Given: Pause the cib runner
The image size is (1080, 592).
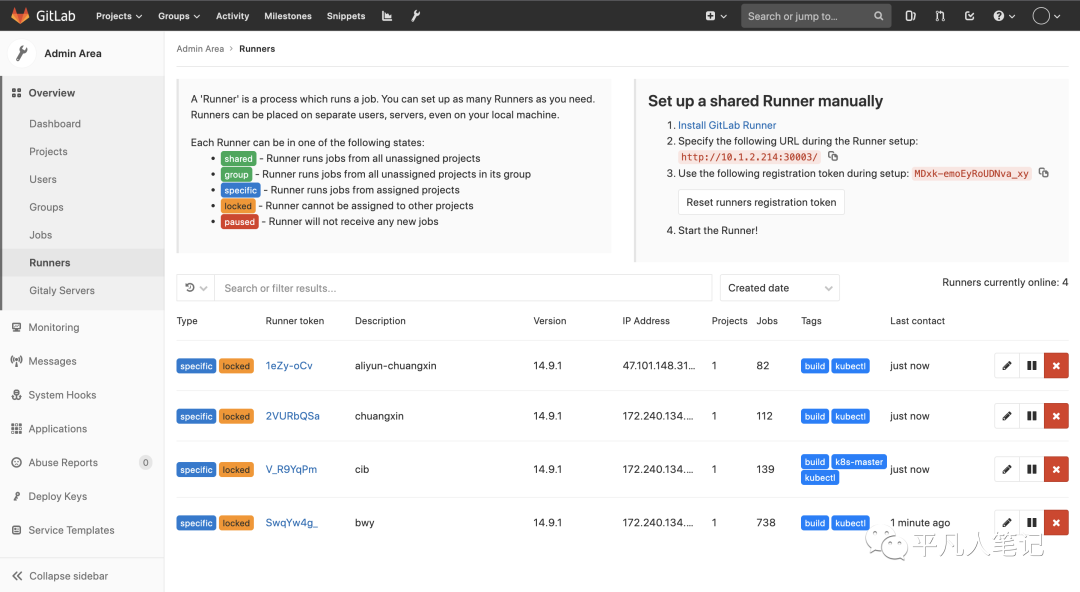Looking at the screenshot, I should (x=1032, y=469).
